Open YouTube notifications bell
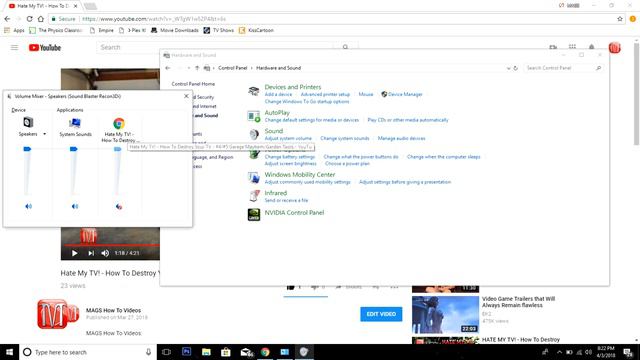This screenshot has width=640, height=360. click(x=591, y=47)
